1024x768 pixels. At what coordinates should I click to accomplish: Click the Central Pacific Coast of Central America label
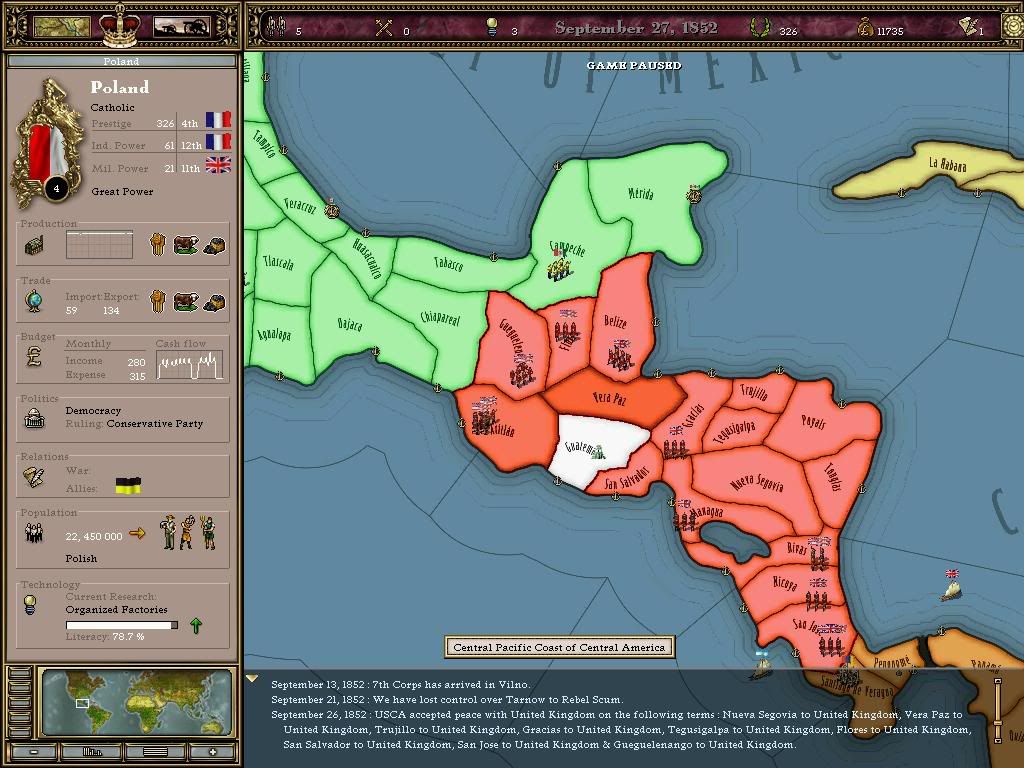[558, 647]
